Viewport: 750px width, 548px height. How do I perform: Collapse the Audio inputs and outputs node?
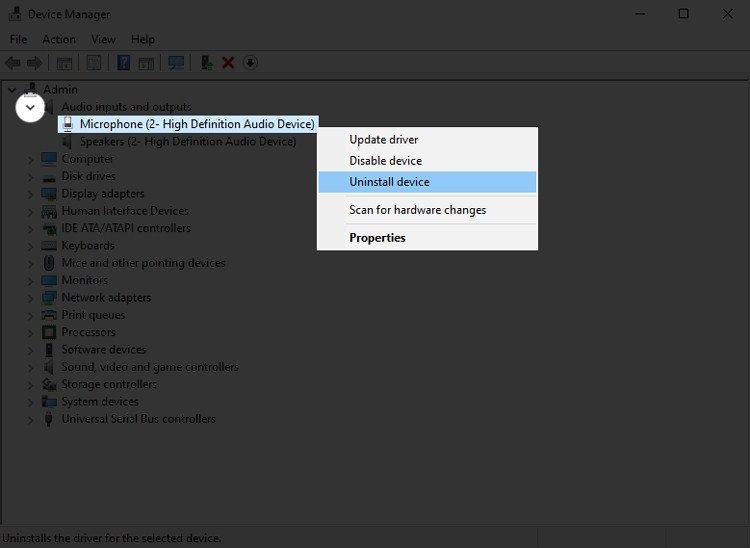coord(30,107)
